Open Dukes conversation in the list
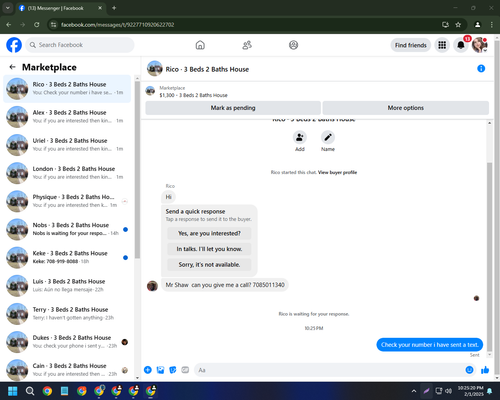500x400 pixels. coord(67,342)
